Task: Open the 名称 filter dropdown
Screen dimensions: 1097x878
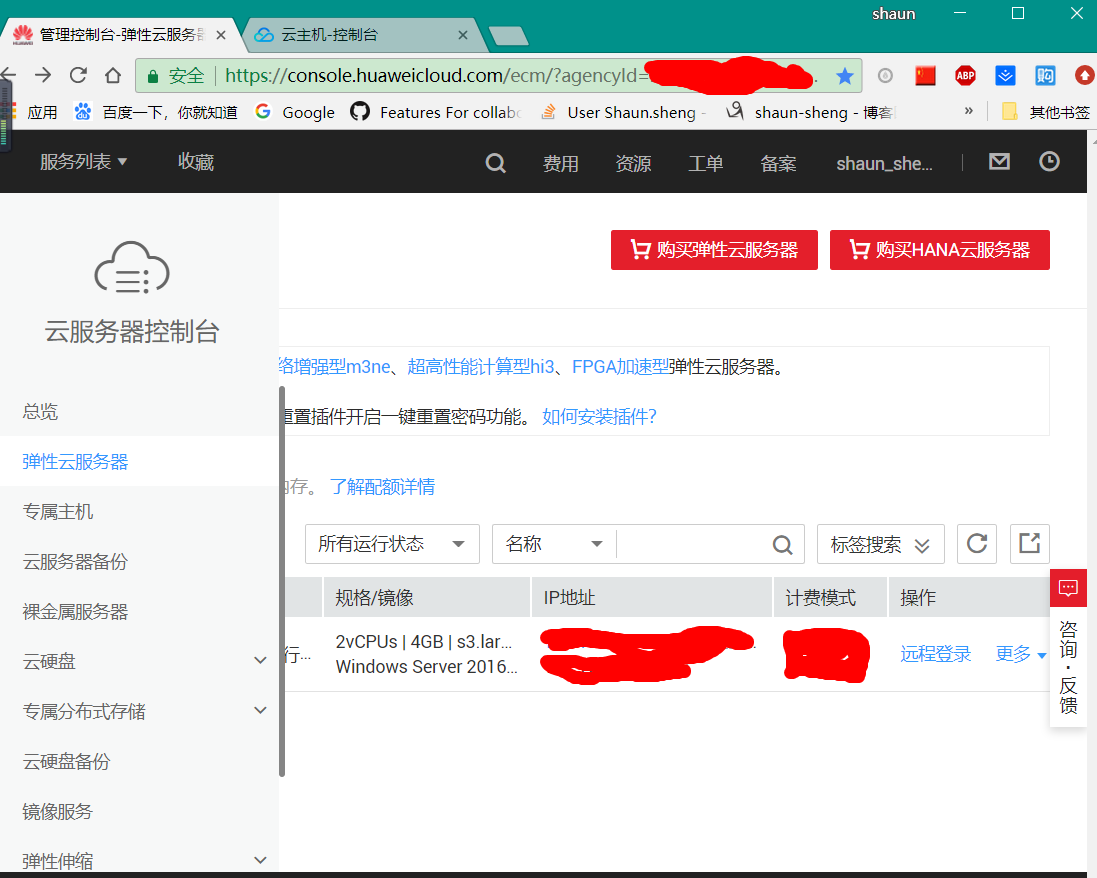Action: (553, 544)
